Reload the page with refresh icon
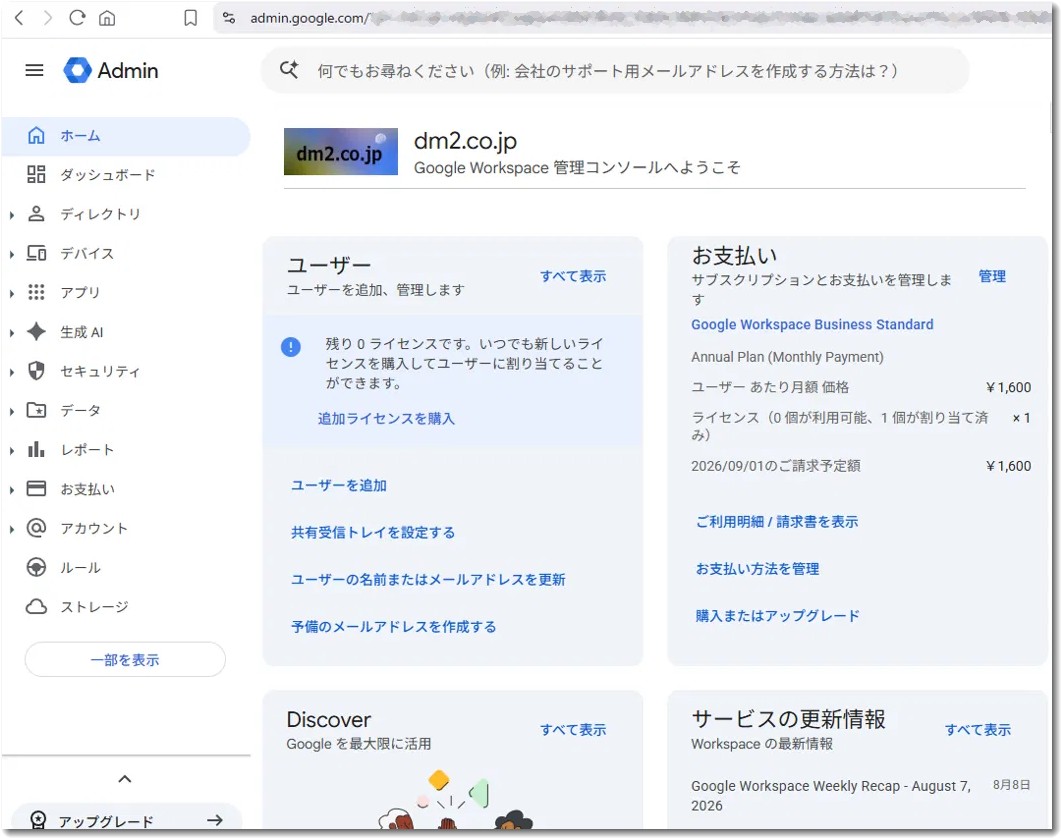The image size is (1061, 838). coord(77,18)
